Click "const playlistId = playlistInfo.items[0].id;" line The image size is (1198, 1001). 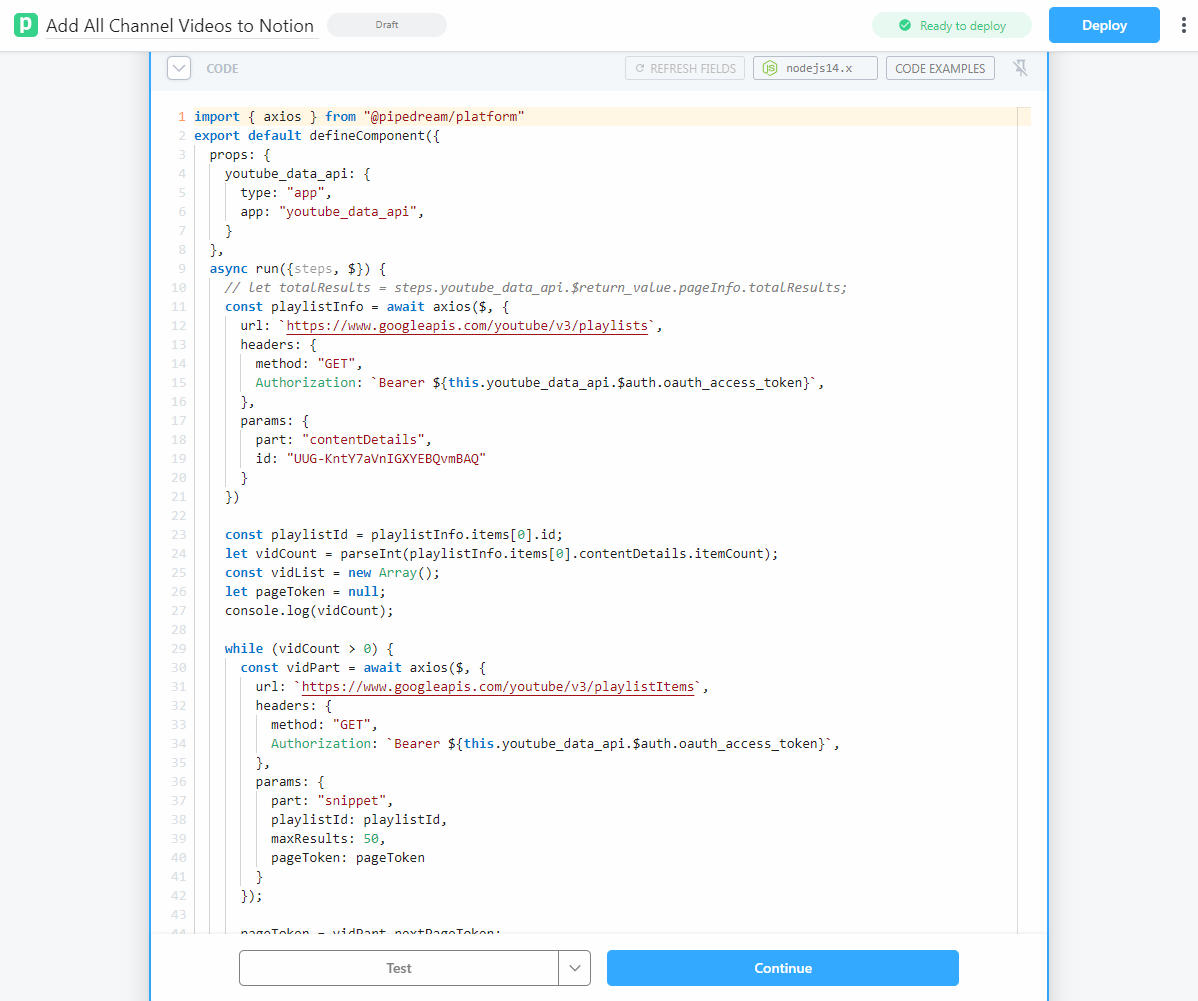click(393, 534)
